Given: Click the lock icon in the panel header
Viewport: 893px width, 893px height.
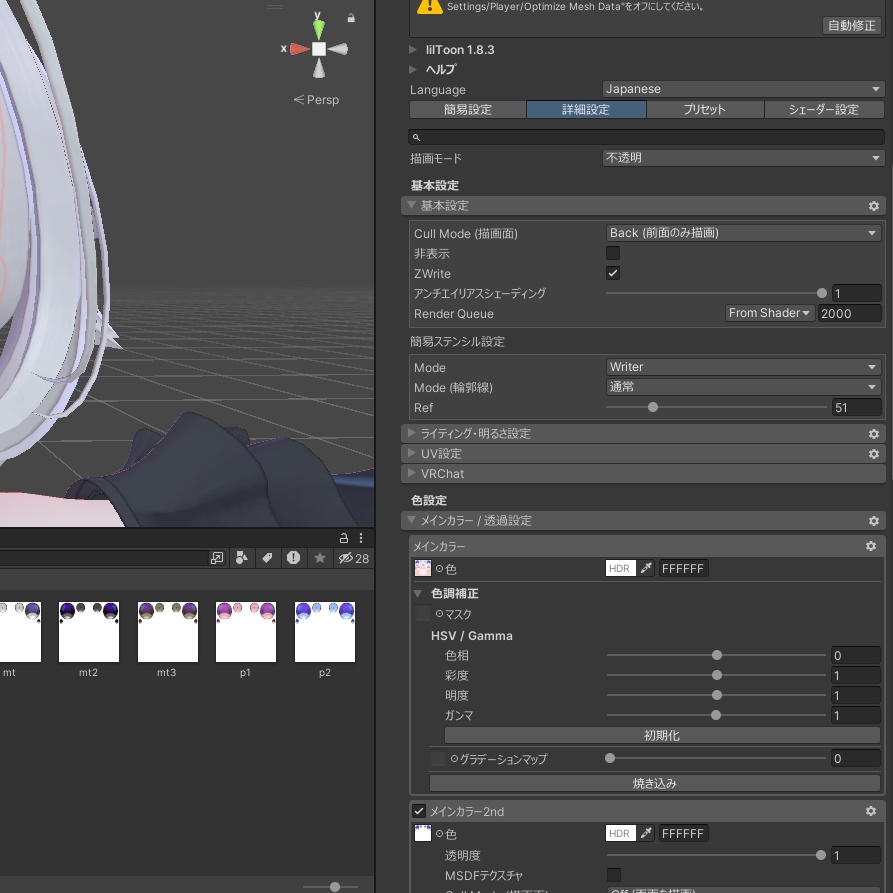Looking at the screenshot, I should 344,538.
